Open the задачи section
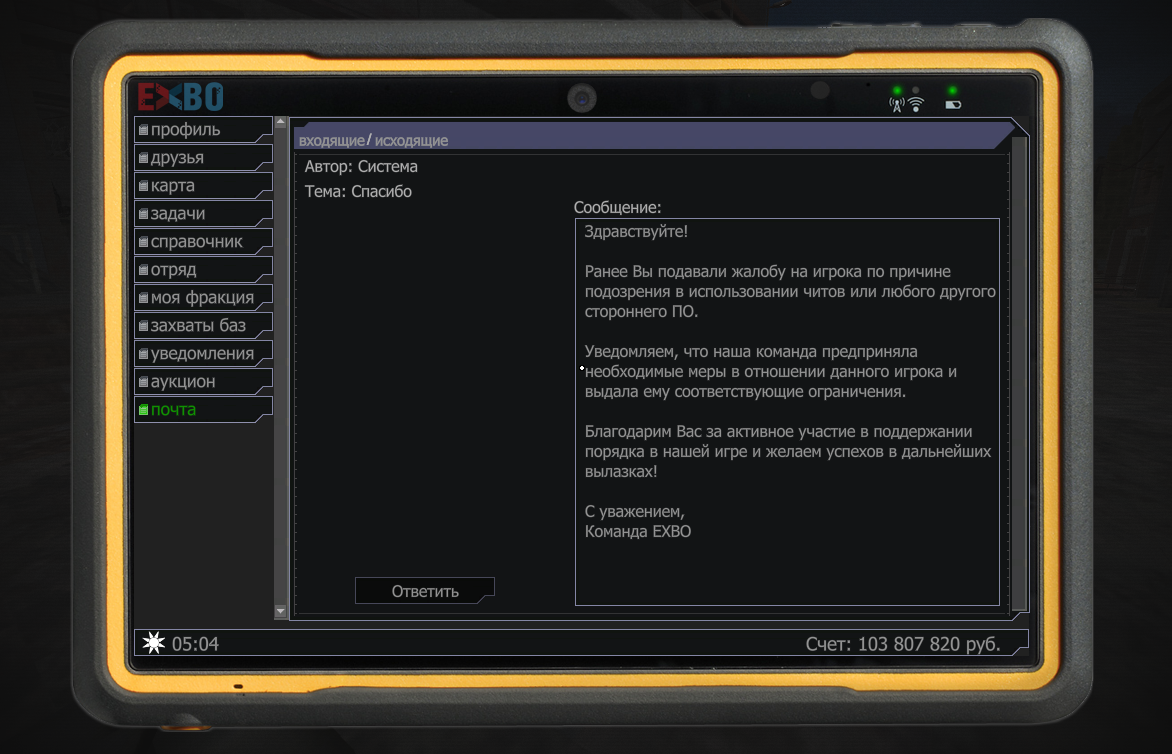This screenshot has height=754, width=1172. tap(203, 214)
